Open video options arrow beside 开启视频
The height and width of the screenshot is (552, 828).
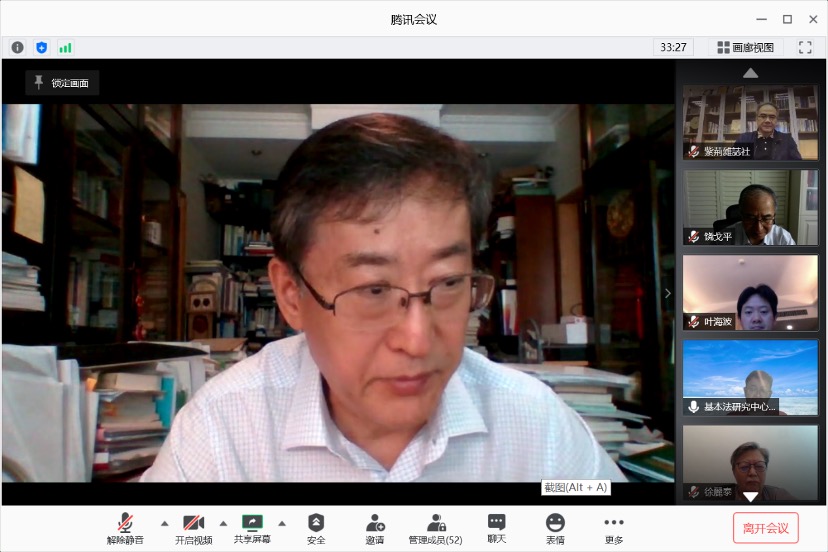223,523
